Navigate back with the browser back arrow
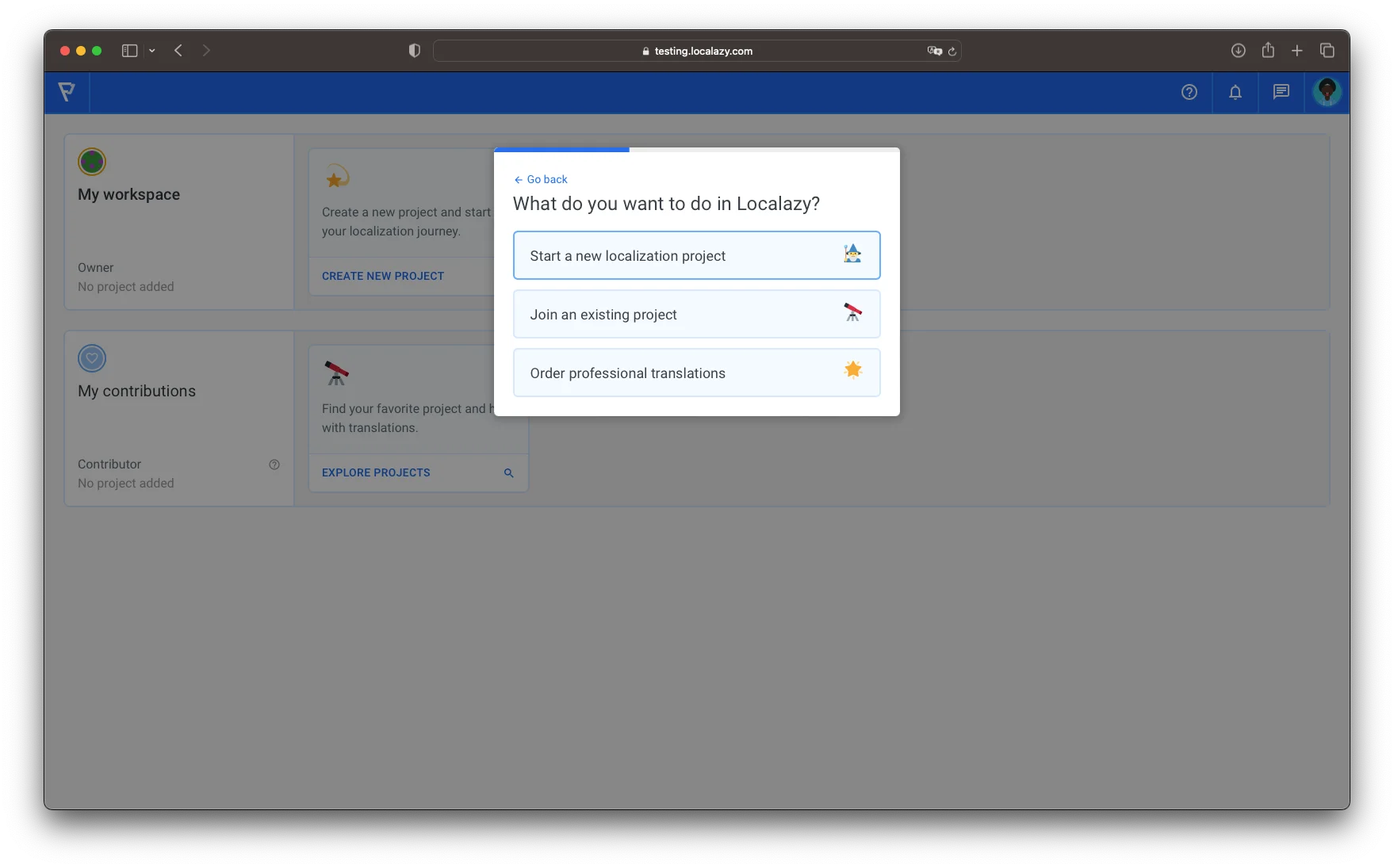 click(x=179, y=51)
